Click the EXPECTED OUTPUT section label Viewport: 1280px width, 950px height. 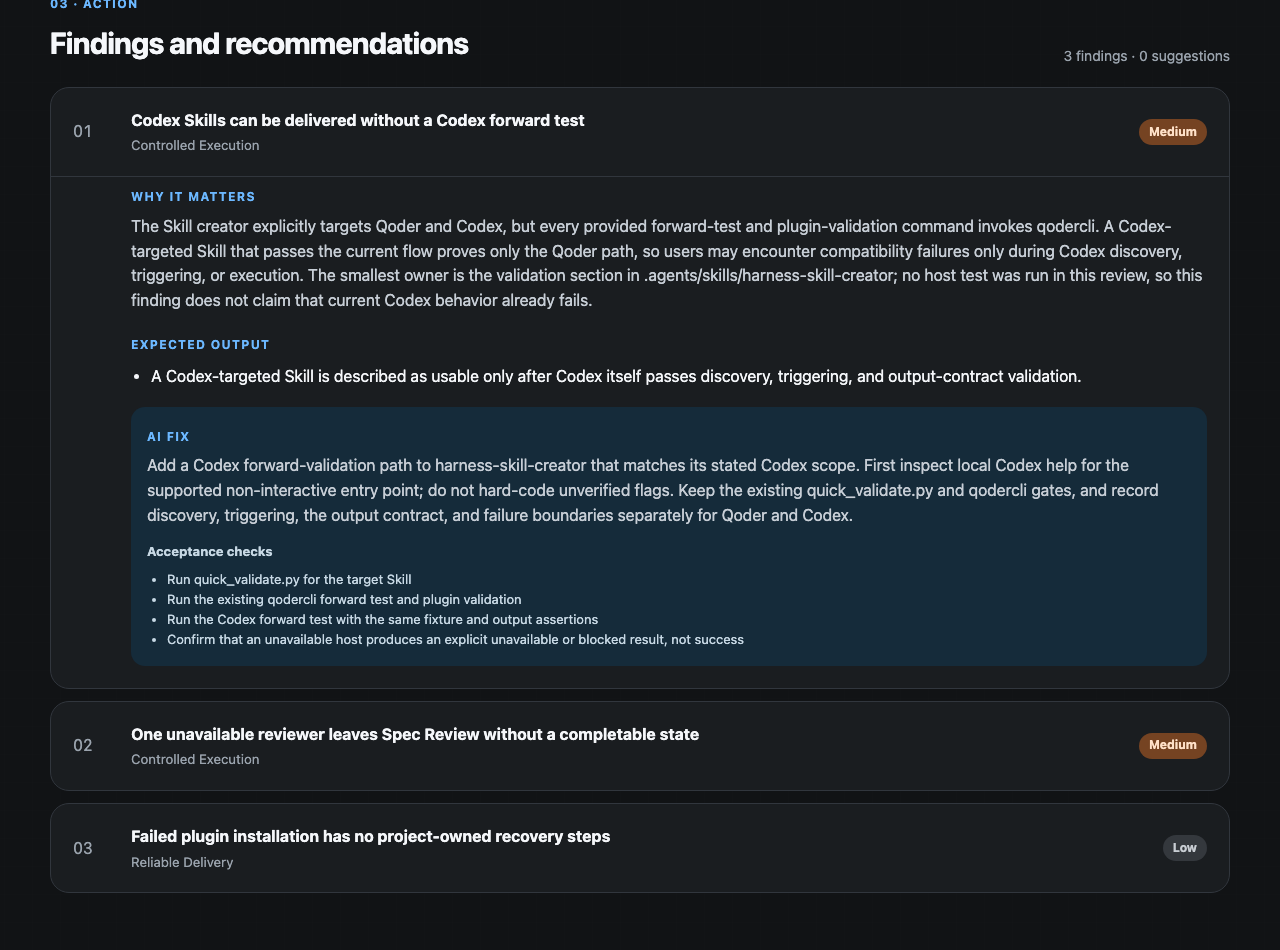(x=200, y=345)
